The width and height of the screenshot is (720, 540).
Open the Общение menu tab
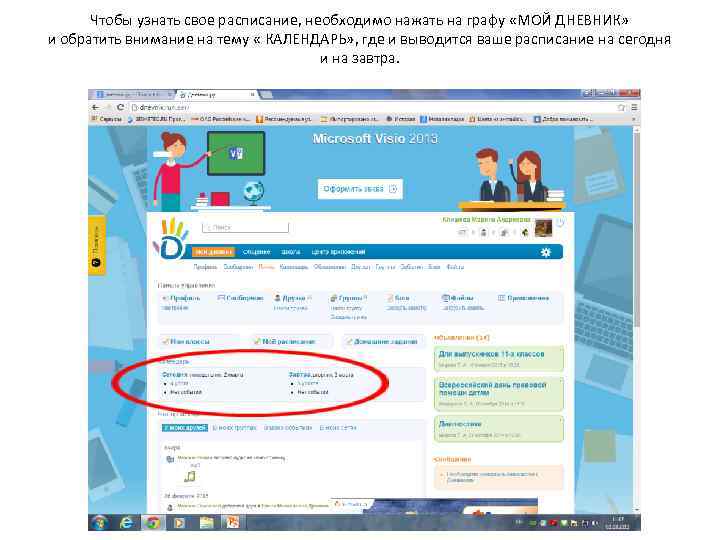(256, 252)
